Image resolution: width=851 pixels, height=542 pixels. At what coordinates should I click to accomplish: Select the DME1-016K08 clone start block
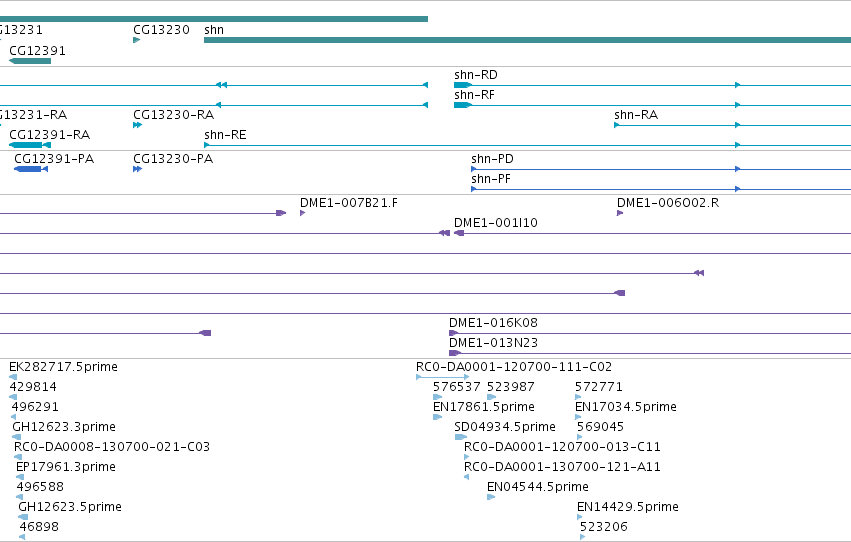coord(454,333)
